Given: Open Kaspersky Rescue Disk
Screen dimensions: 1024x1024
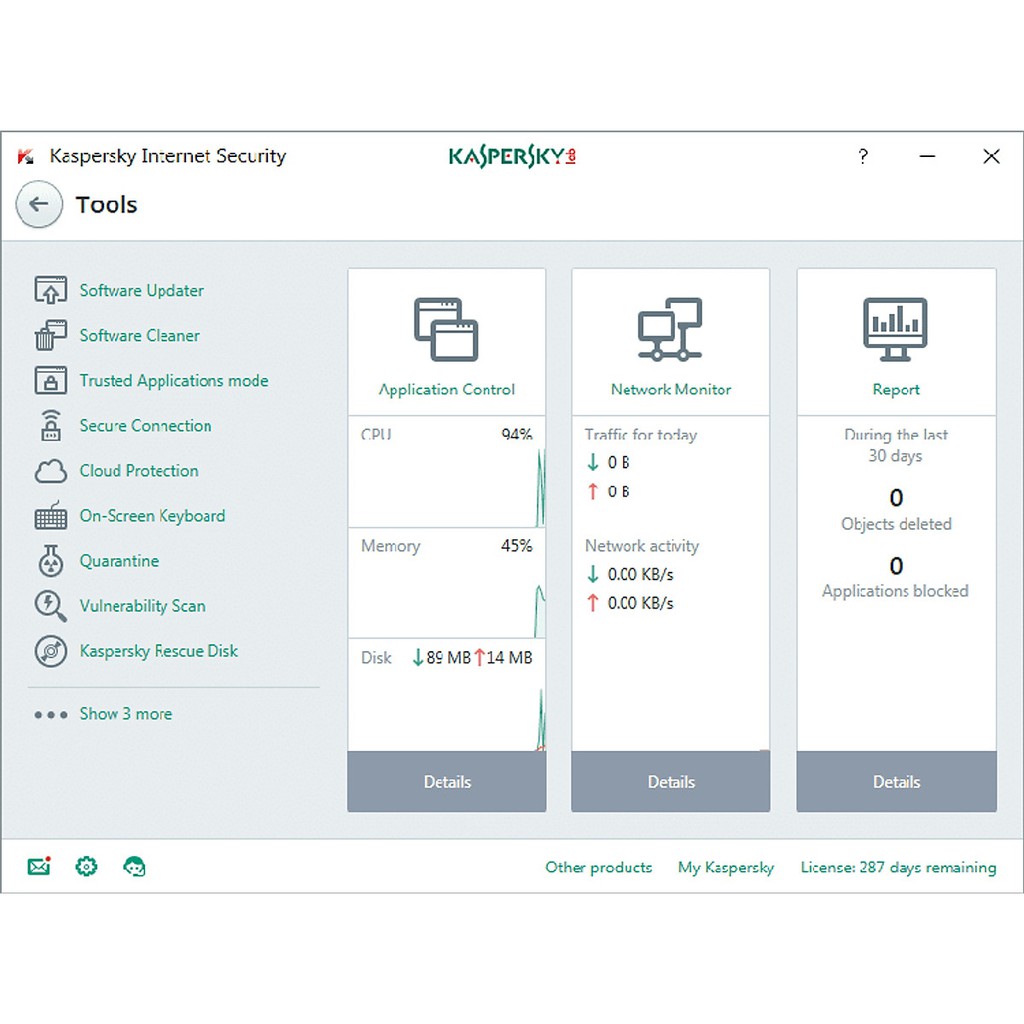Looking at the screenshot, I should tap(158, 651).
